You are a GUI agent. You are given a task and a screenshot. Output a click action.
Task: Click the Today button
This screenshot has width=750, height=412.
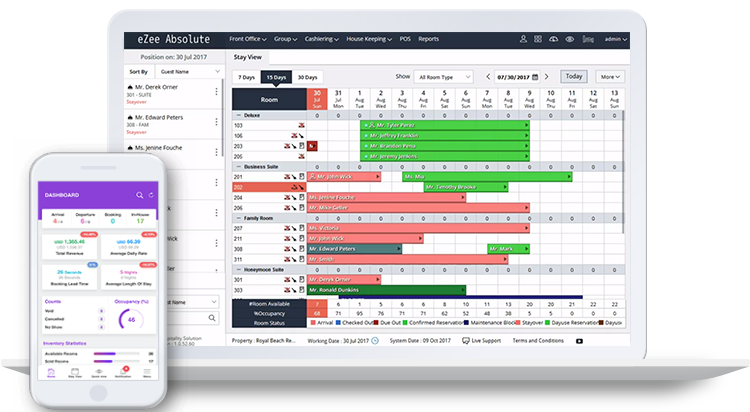tap(573, 76)
